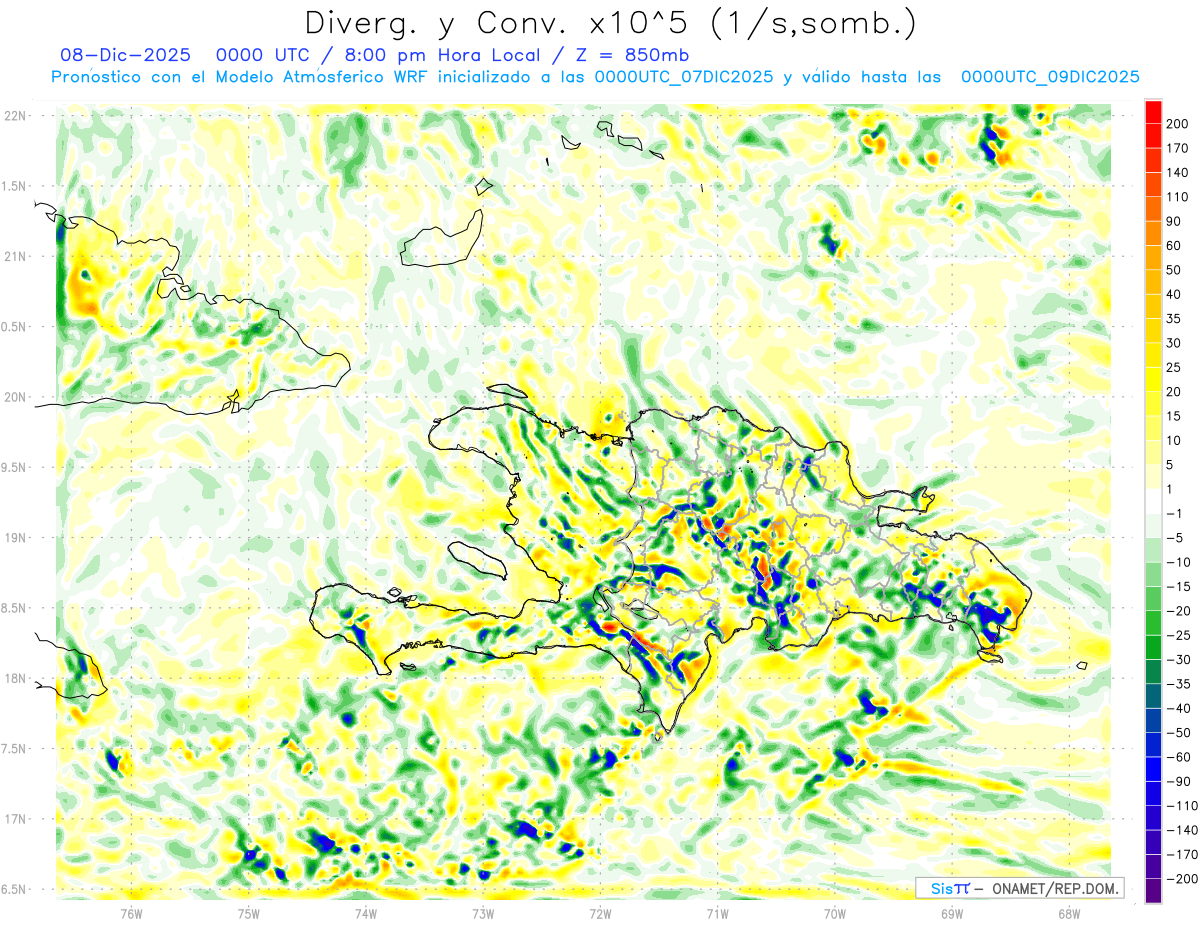The height and width of the screenshot is (927, 1200).
Task: Click the '1.5N' latitude axis label
Action: point(13,186)
